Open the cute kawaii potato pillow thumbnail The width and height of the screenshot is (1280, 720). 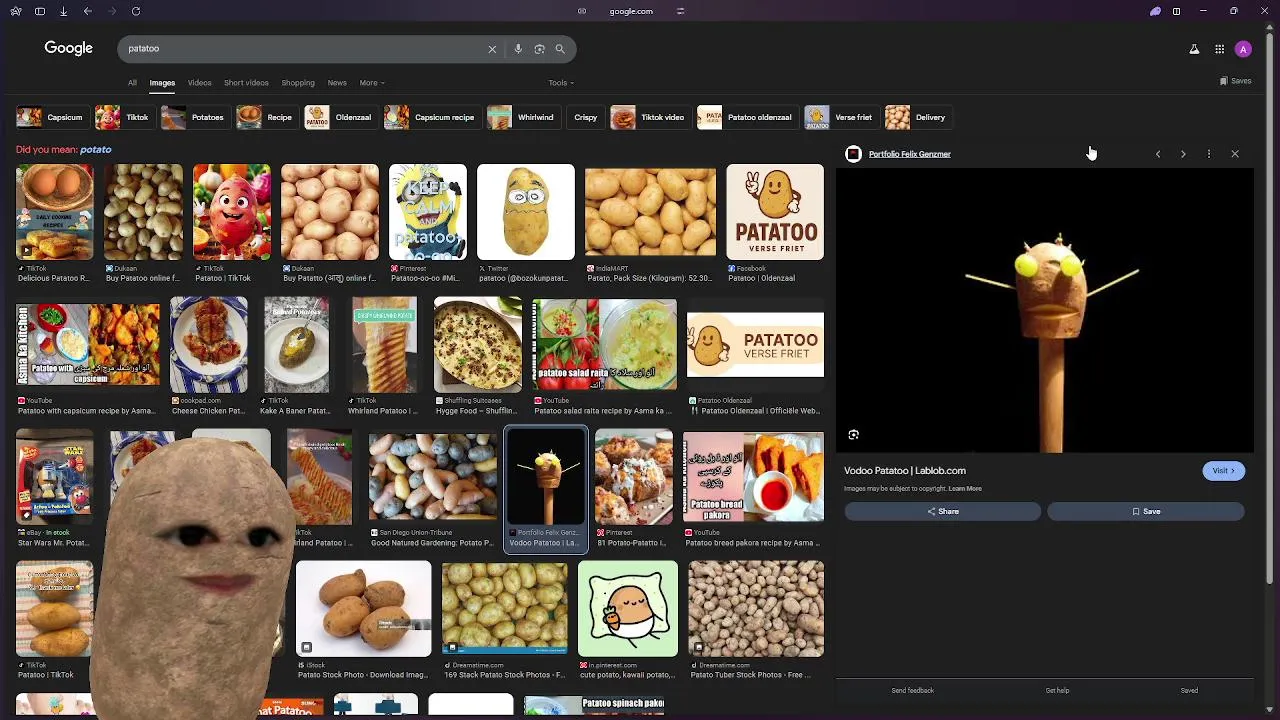(x=628, y=609)
